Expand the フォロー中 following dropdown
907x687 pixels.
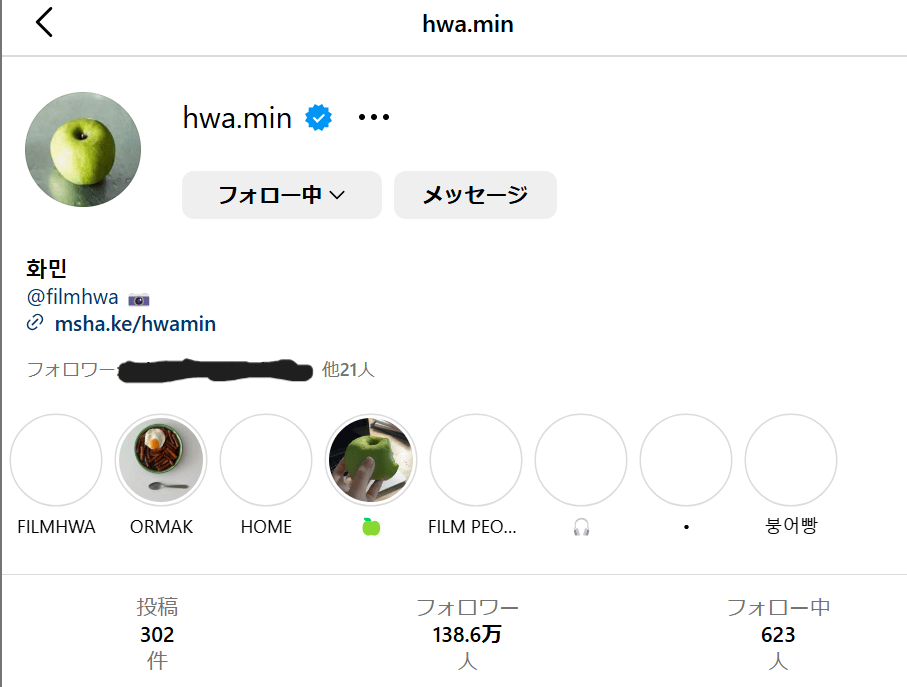click(281, 195)
